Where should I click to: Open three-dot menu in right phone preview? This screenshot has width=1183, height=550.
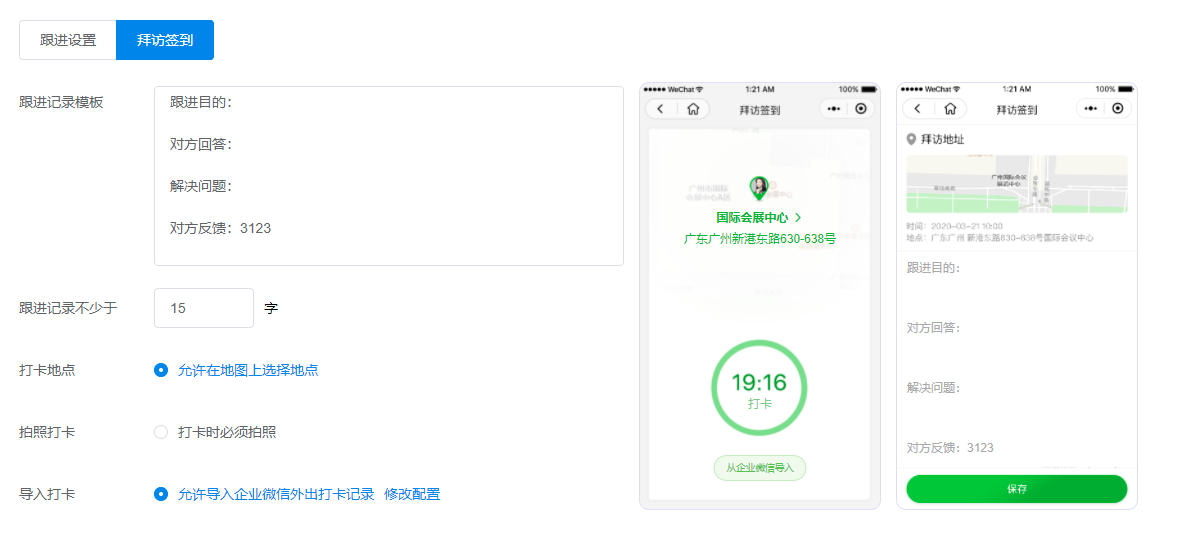point(1091,109)
